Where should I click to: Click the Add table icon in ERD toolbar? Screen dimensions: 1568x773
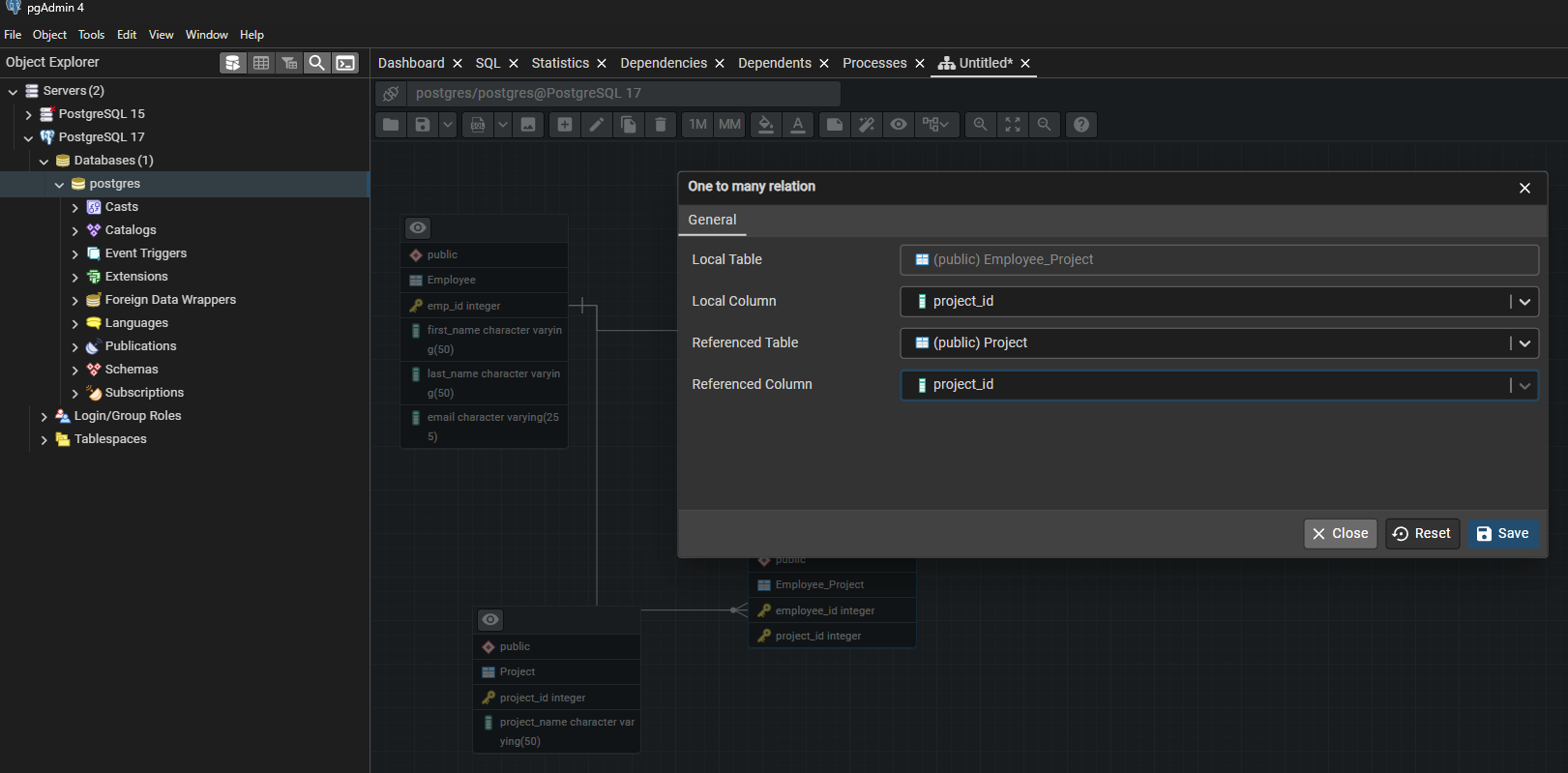[565, 125]
